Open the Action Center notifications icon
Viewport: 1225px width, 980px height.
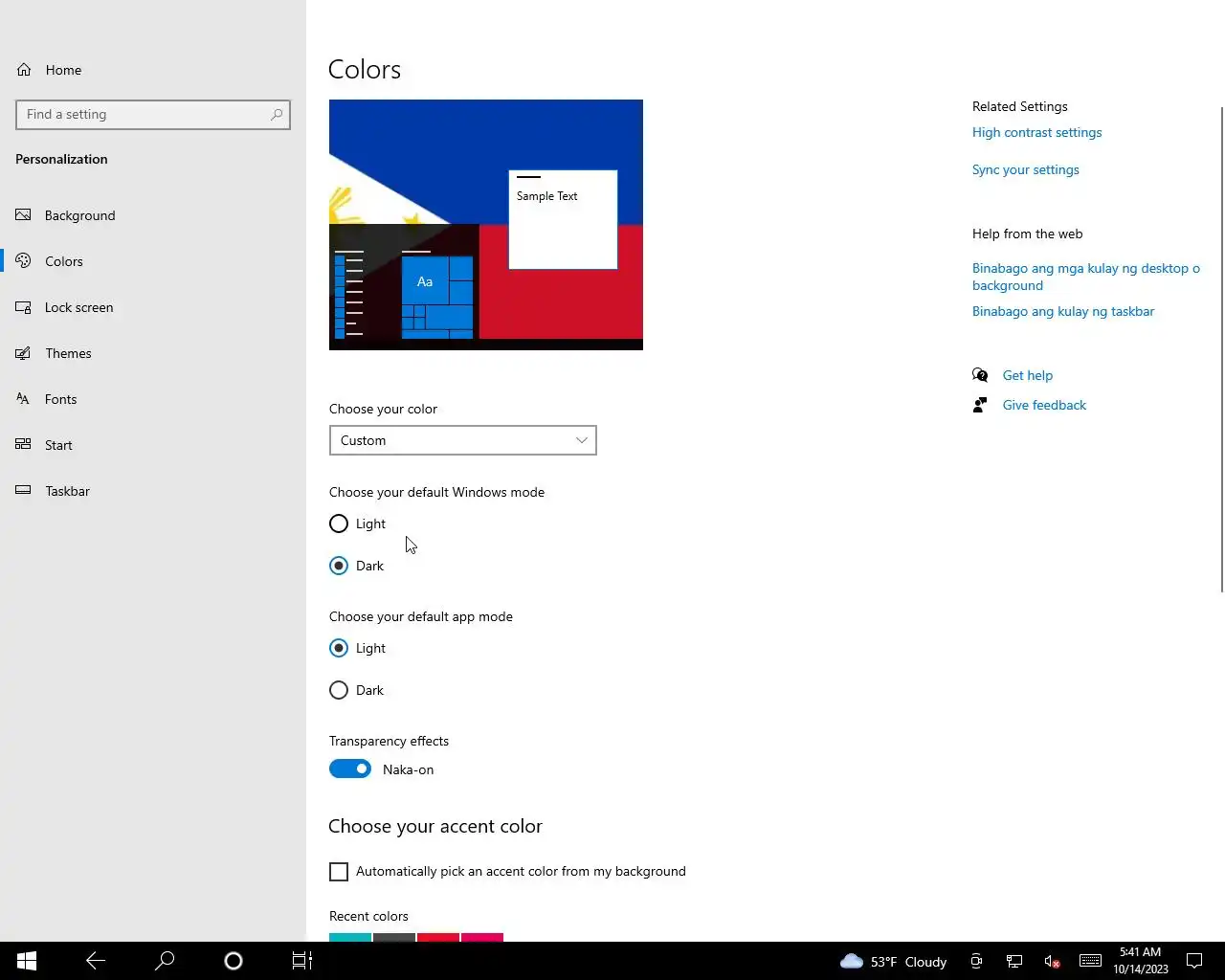(x=1194, y=961)
